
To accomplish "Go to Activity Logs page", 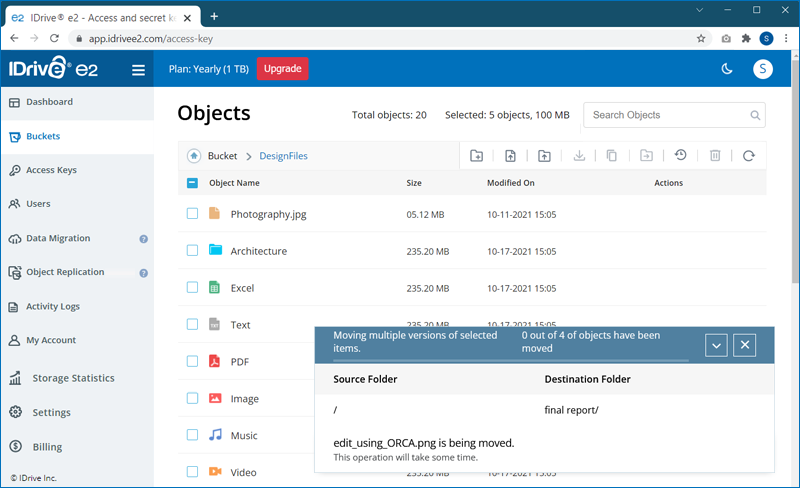I will 53,306.
